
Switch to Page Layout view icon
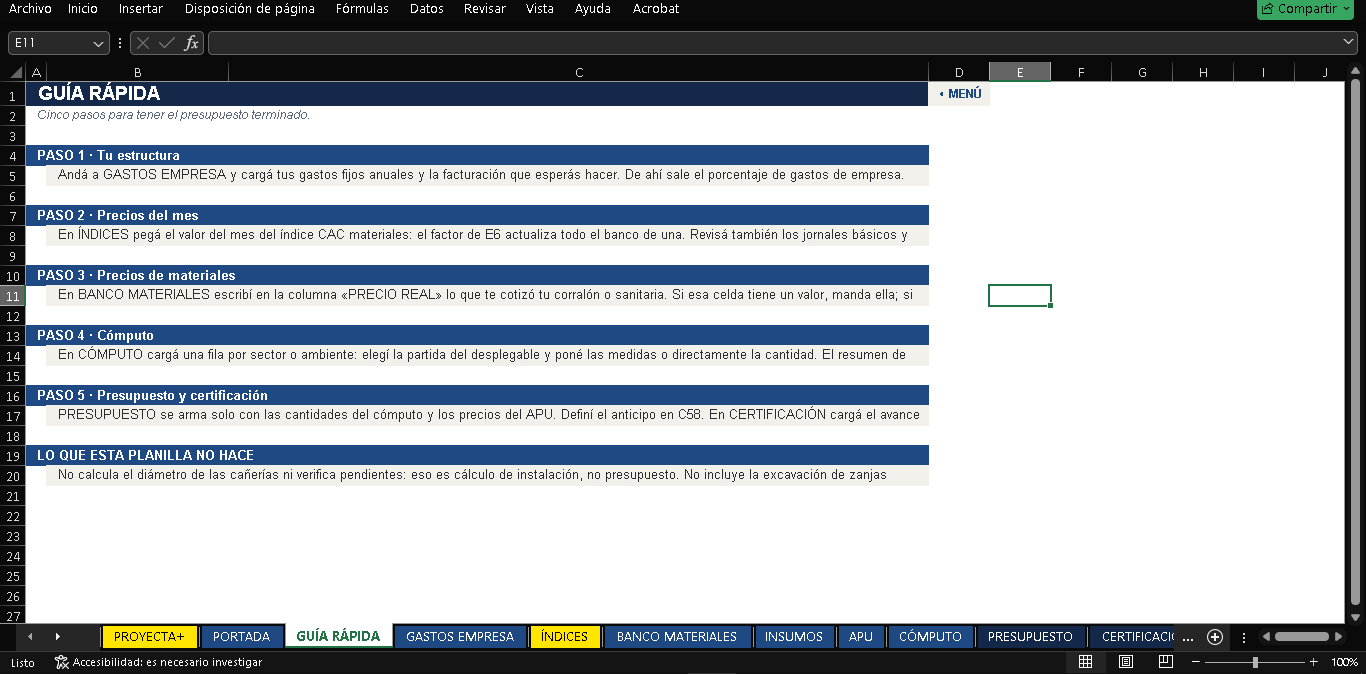click(x=1125, y=662)
